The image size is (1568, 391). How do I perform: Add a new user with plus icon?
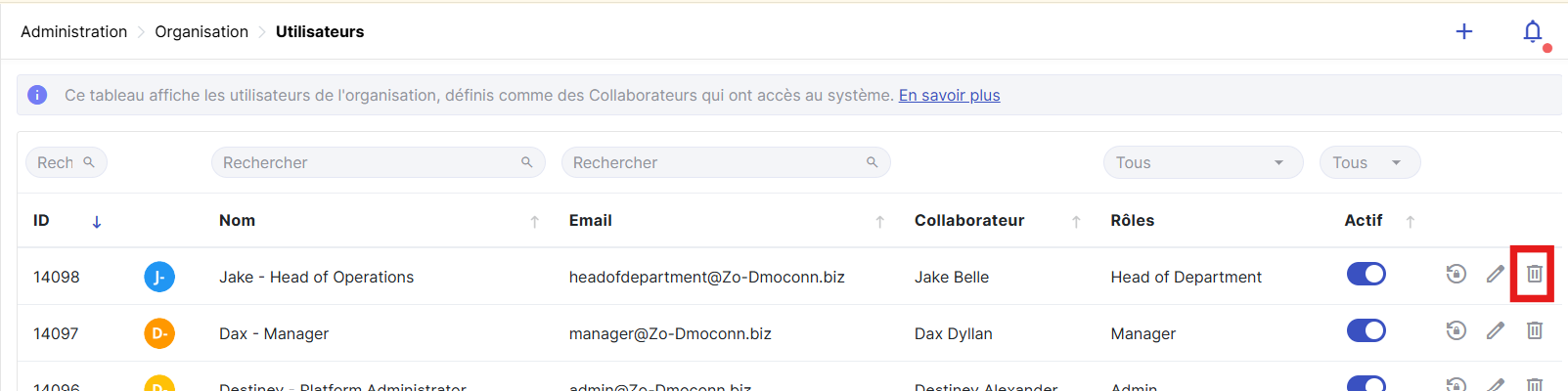point(1463,32)
